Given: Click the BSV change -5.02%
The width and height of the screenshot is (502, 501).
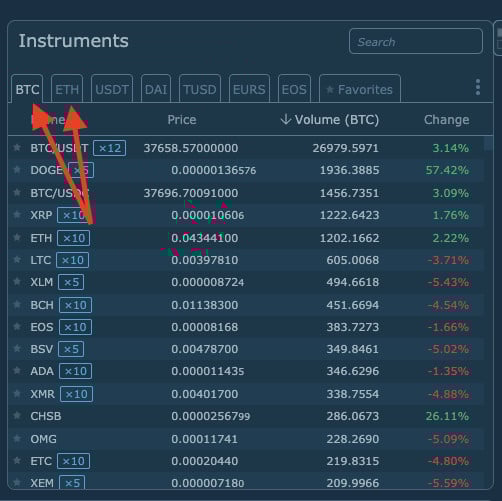Looking at the screenshot, I should 448,349.
